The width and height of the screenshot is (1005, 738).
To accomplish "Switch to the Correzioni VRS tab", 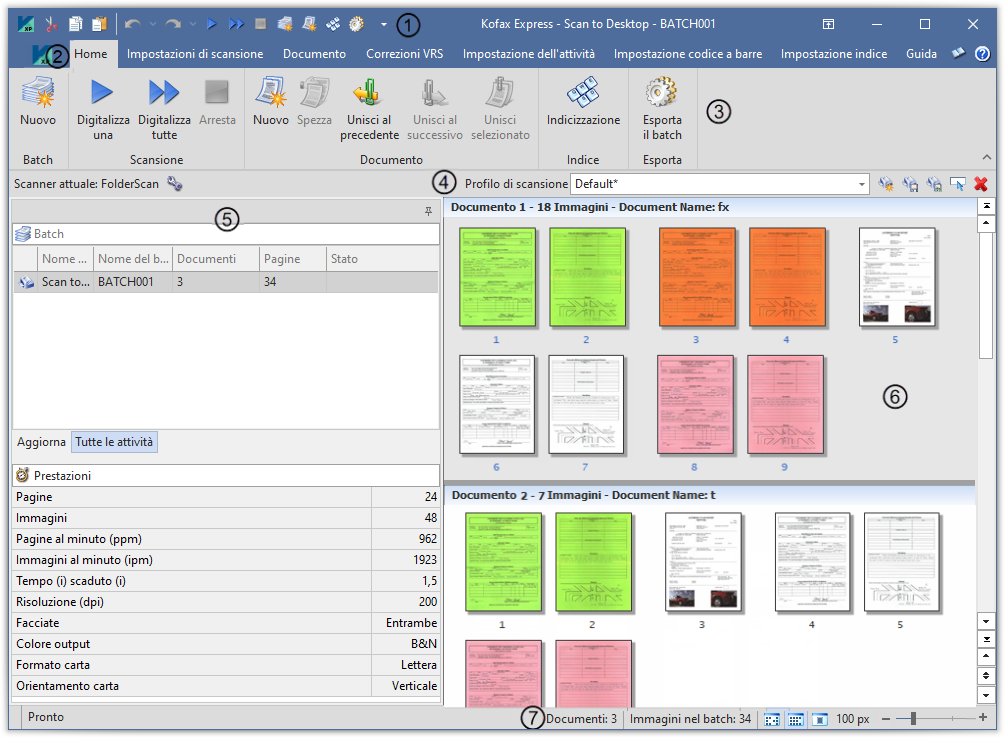I will click(x=404, y=54).
